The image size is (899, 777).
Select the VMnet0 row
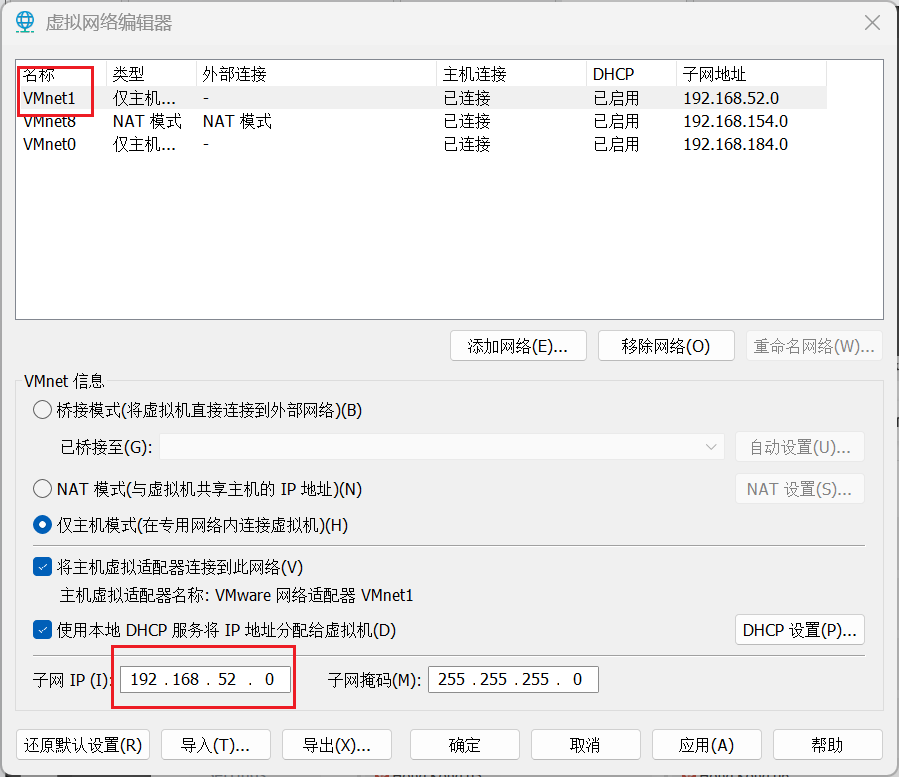tap(421, 144)
